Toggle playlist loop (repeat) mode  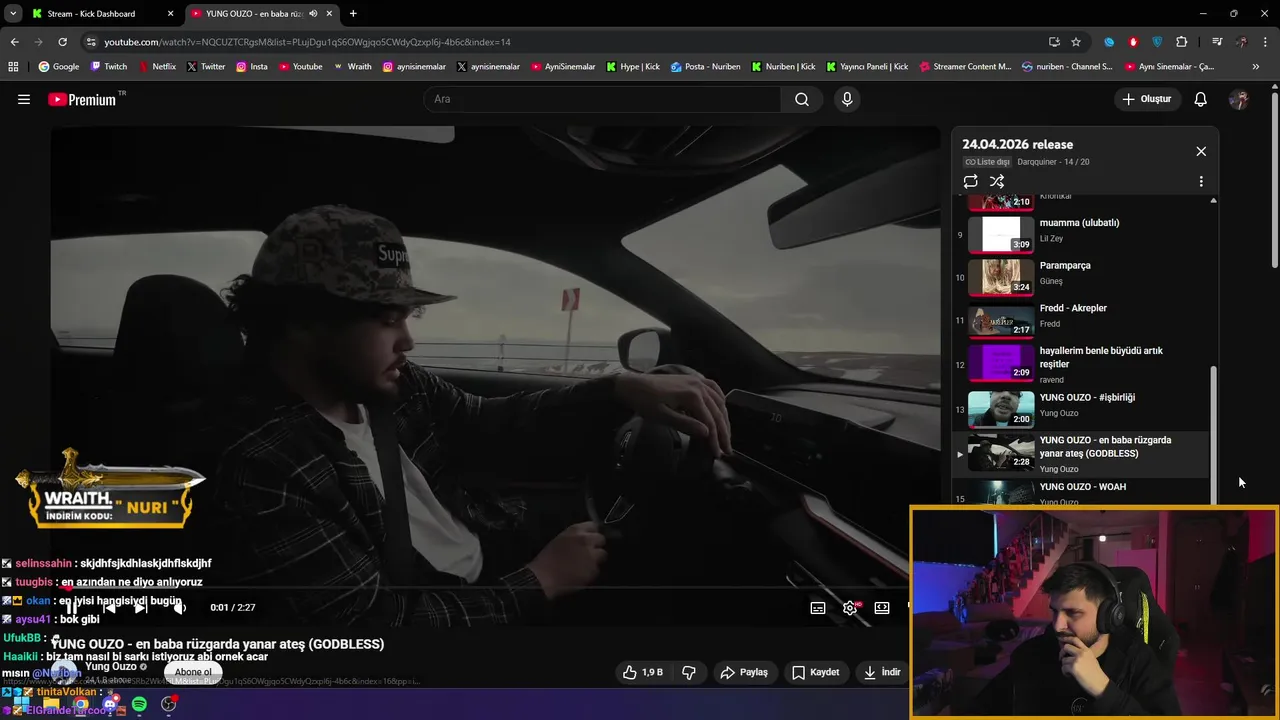(970, 181)
